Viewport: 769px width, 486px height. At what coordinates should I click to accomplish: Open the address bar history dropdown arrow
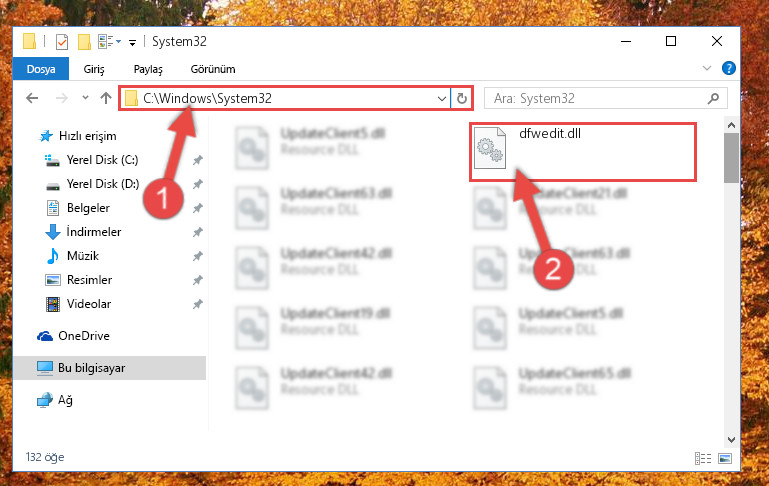[x=441, y=99]
